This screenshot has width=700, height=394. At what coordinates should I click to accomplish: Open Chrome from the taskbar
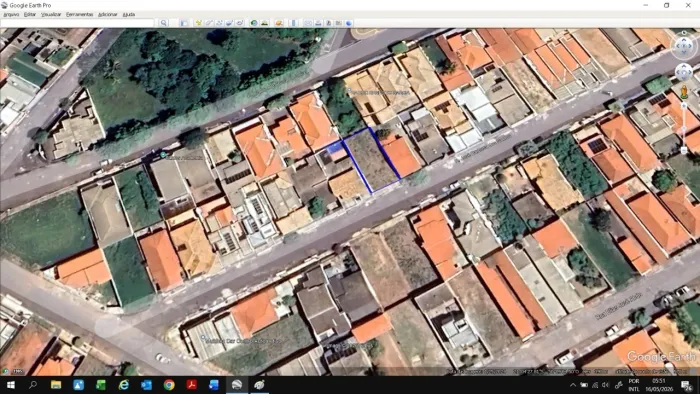point(169,385)
